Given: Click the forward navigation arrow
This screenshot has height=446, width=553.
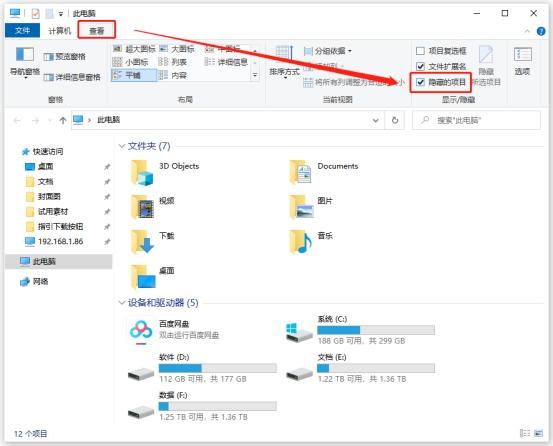Looking at the screenshot, I should coord(35,121).
